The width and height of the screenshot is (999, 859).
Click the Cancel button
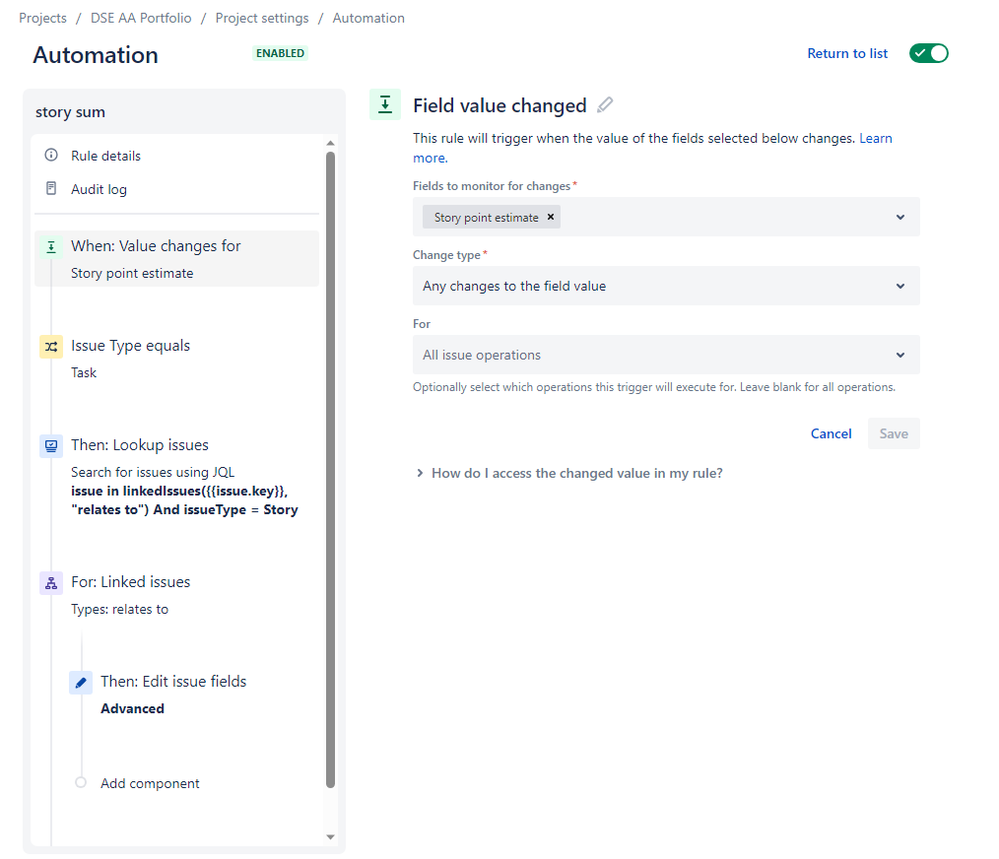(831, 433)
